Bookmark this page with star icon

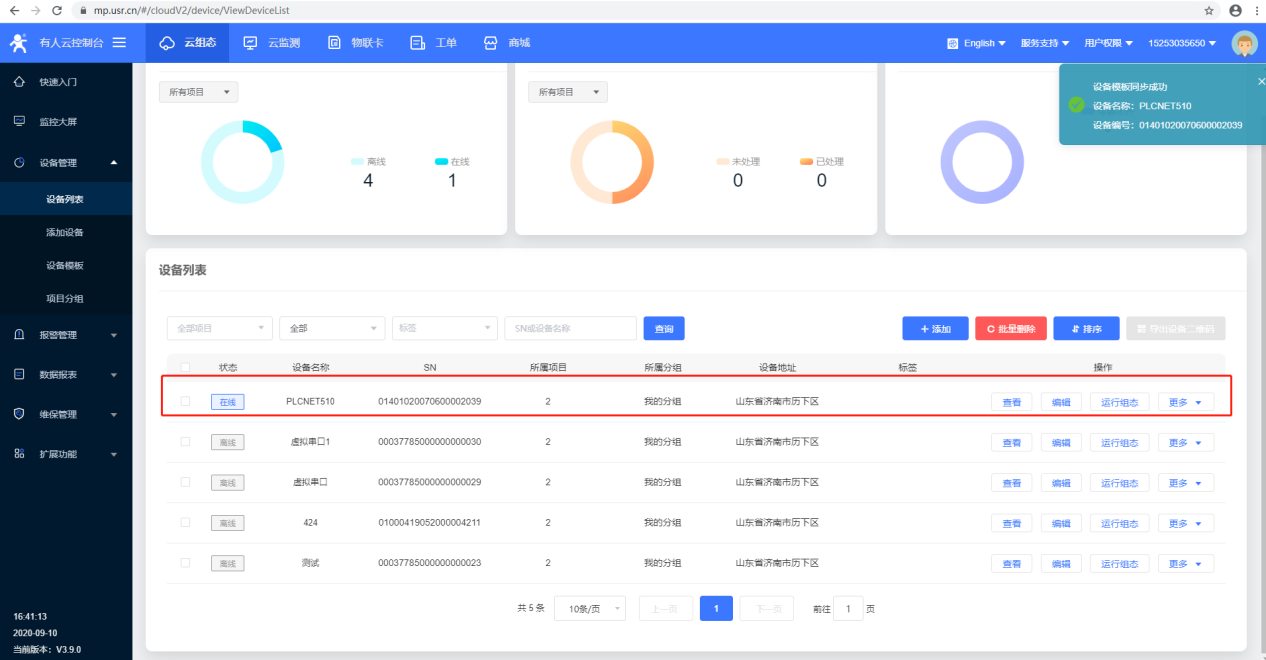click(1209, 10)
